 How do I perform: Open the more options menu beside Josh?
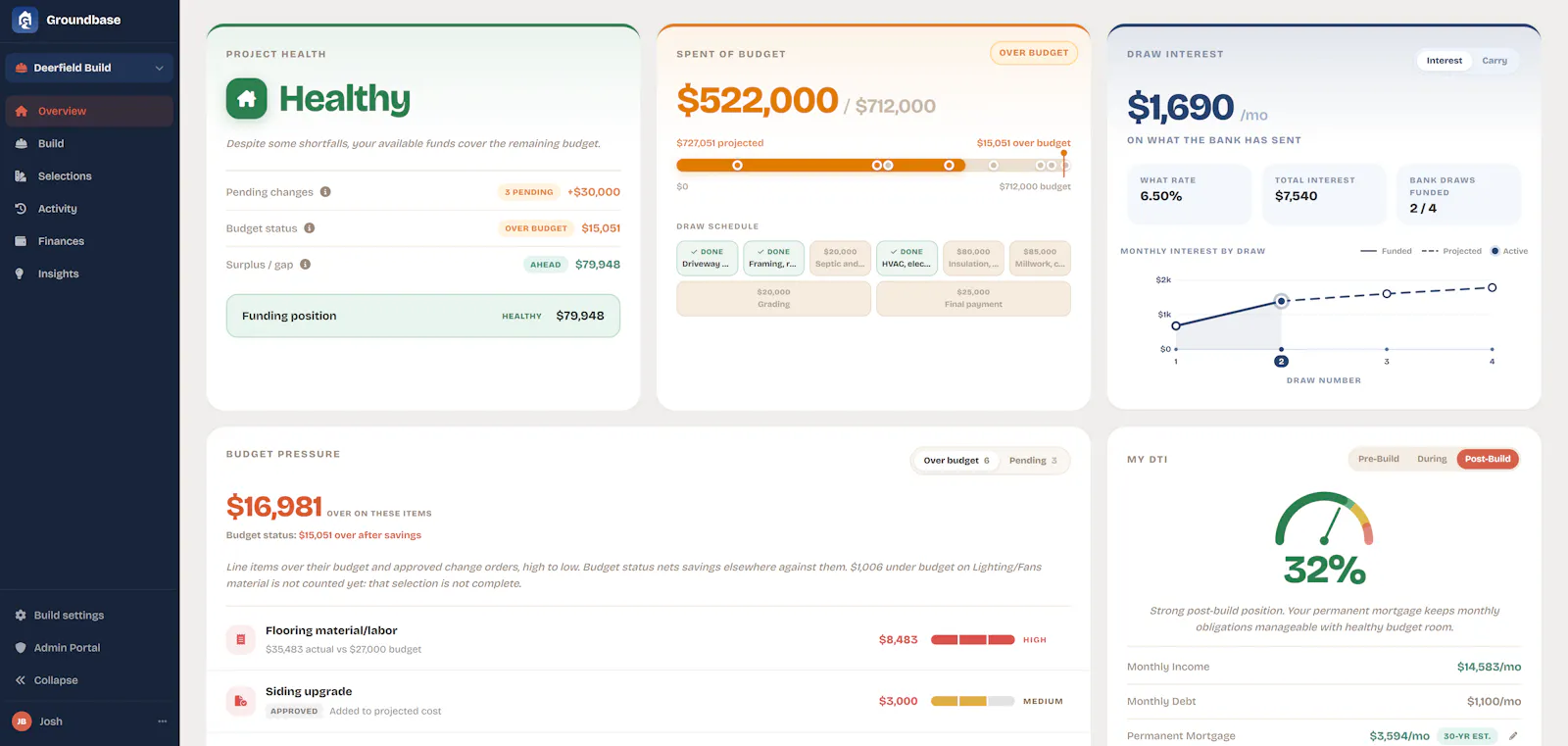click(163, 721)
